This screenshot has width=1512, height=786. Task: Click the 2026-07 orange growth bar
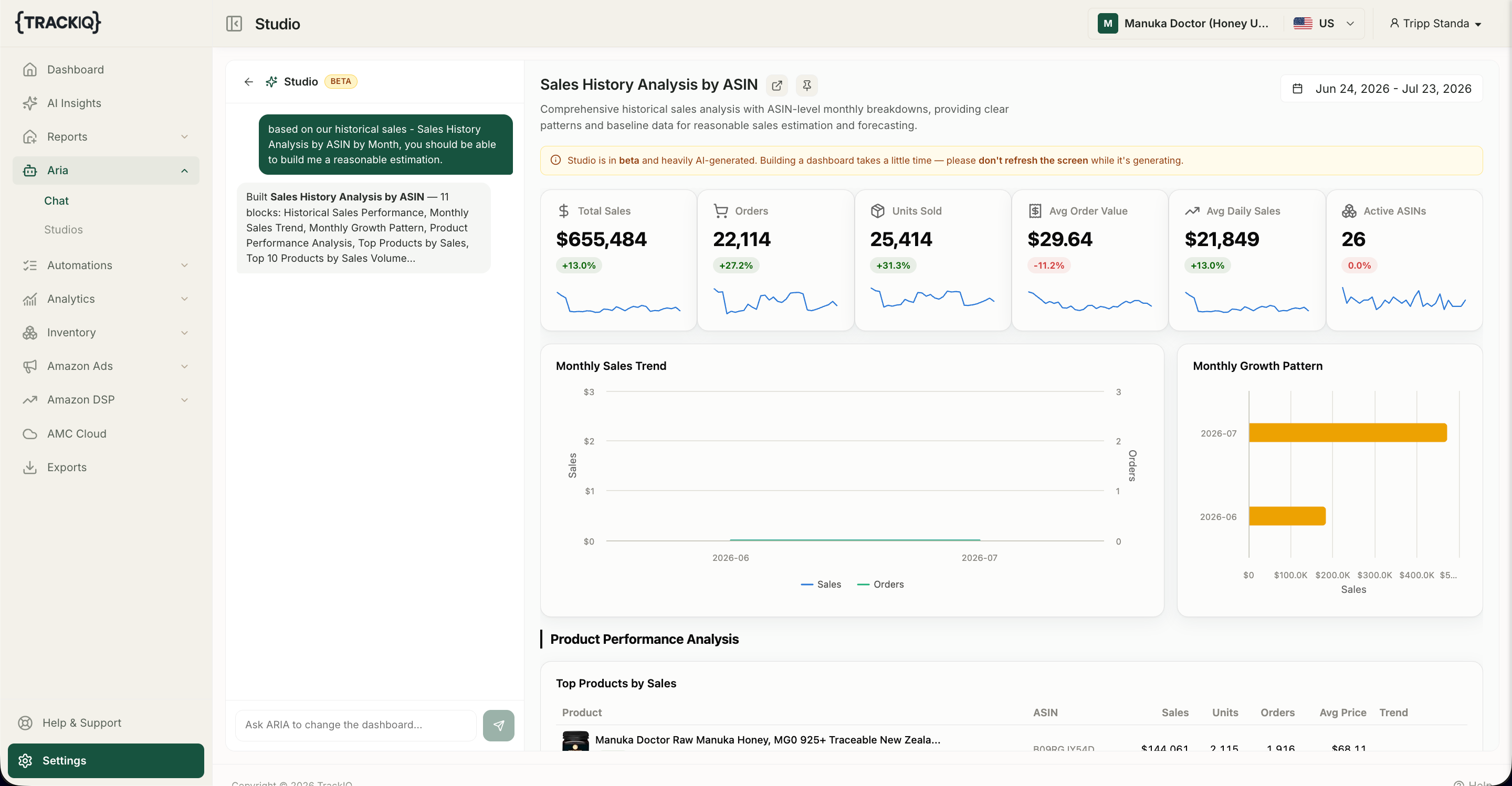click(1348, 433)
